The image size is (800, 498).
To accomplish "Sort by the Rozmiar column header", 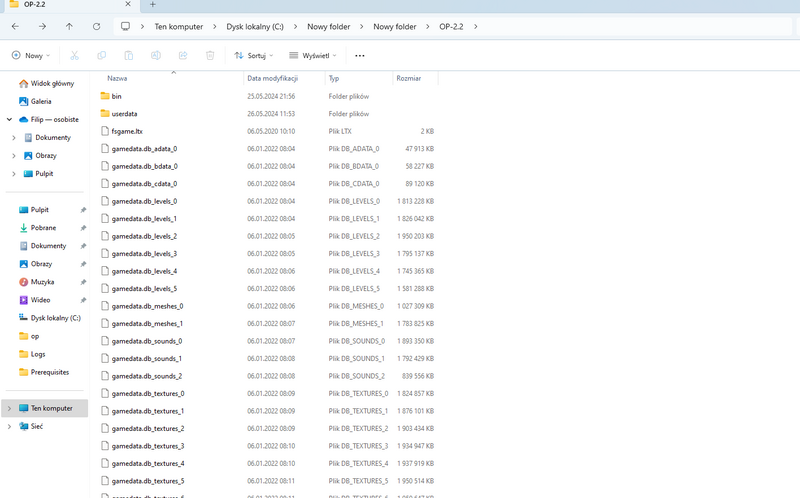I will click(408, 77).
